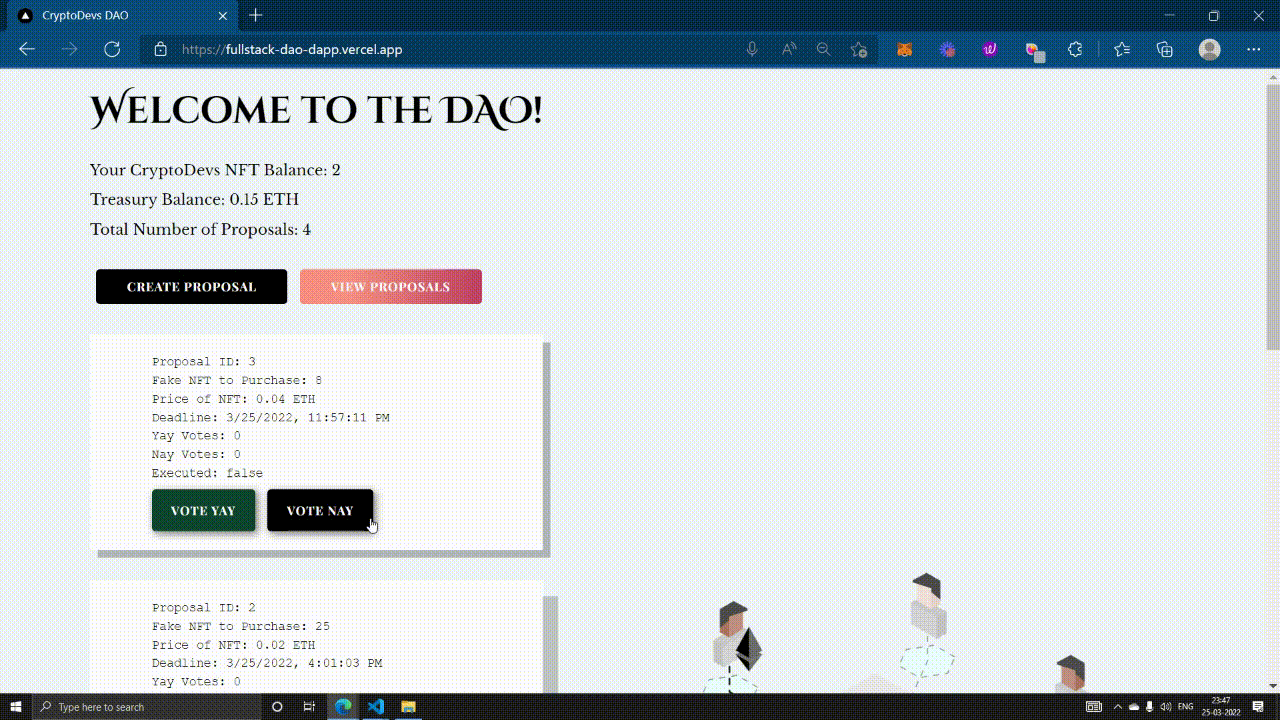This screenshot has height=720, width=1280.
Task: Click the Create Proposal button
Action: [191, 286]
